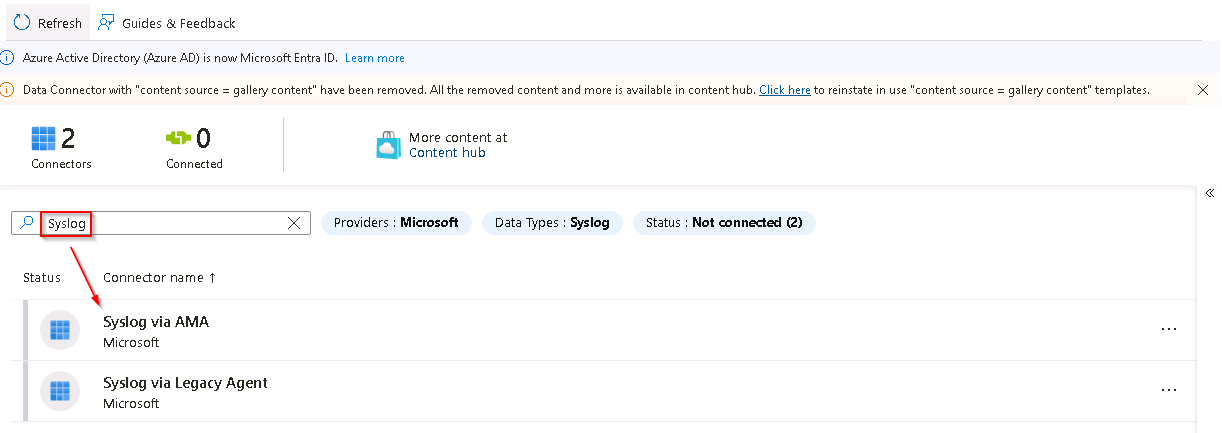Dismiss the gallery content notification banner
The width and height of the screenshot is (1222, 433).
(1203, 90)
